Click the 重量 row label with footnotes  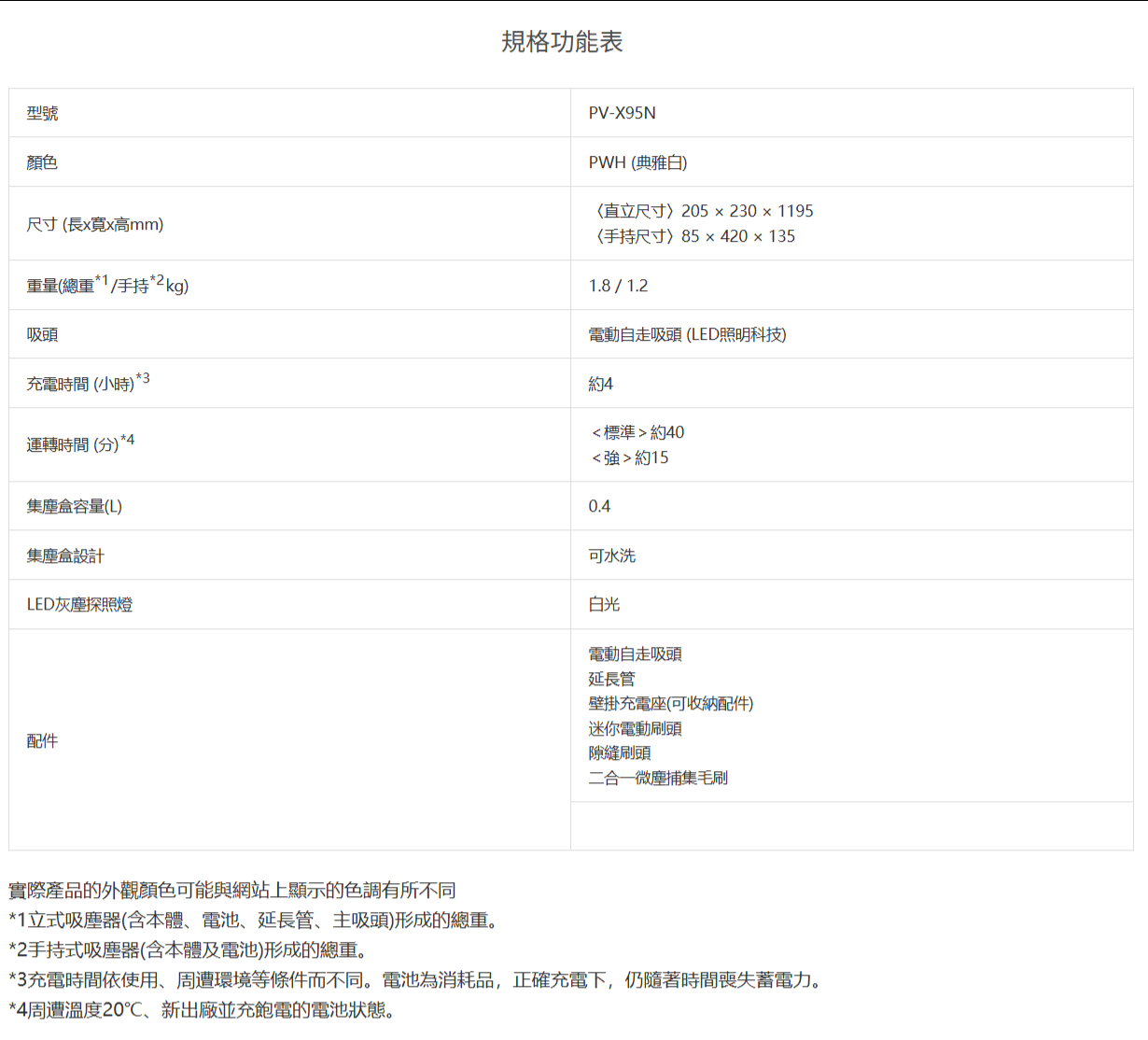pos(107,285)
